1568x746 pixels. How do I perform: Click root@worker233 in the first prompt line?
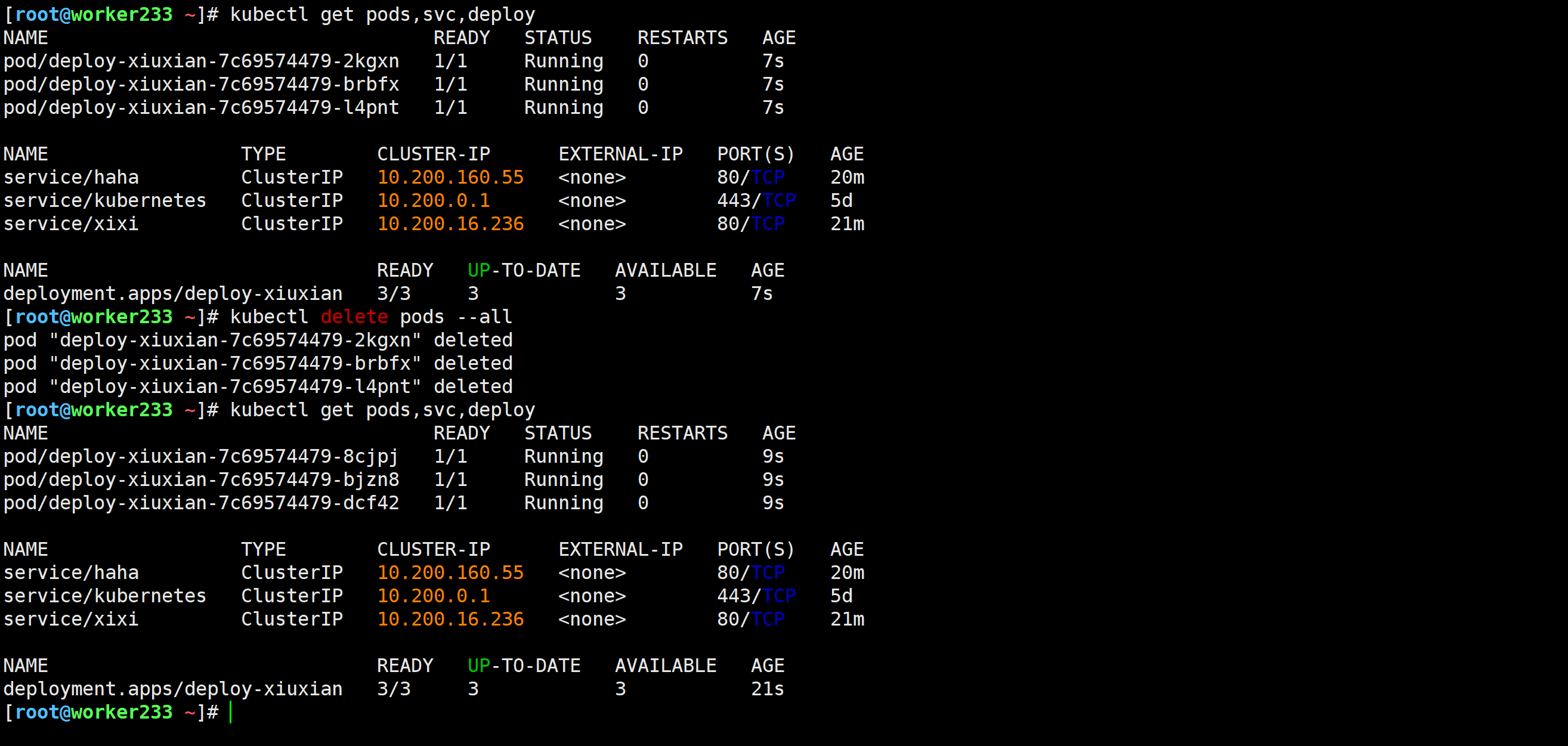94,14
